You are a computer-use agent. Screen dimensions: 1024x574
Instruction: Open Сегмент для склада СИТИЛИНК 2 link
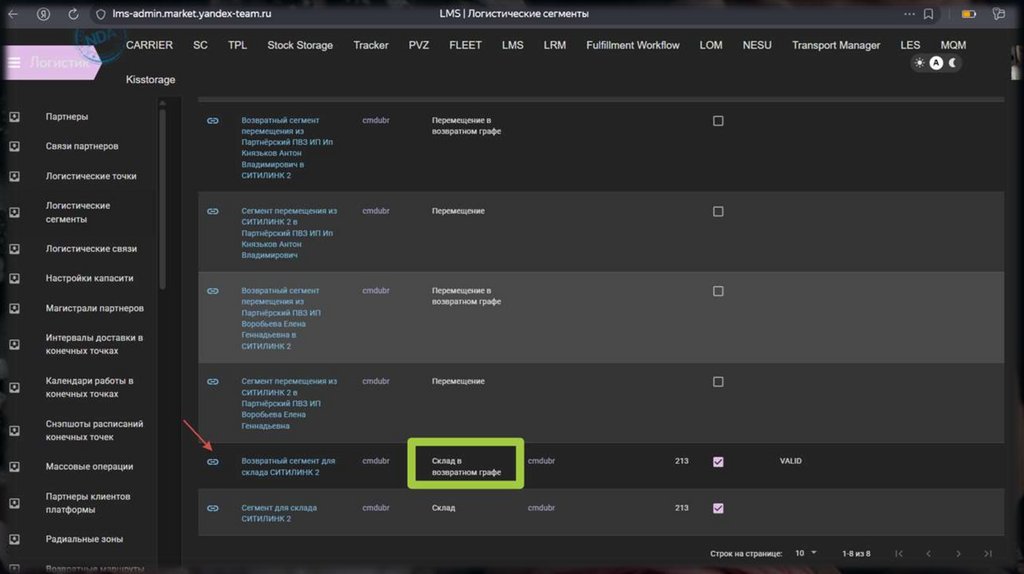click(279, 513)
